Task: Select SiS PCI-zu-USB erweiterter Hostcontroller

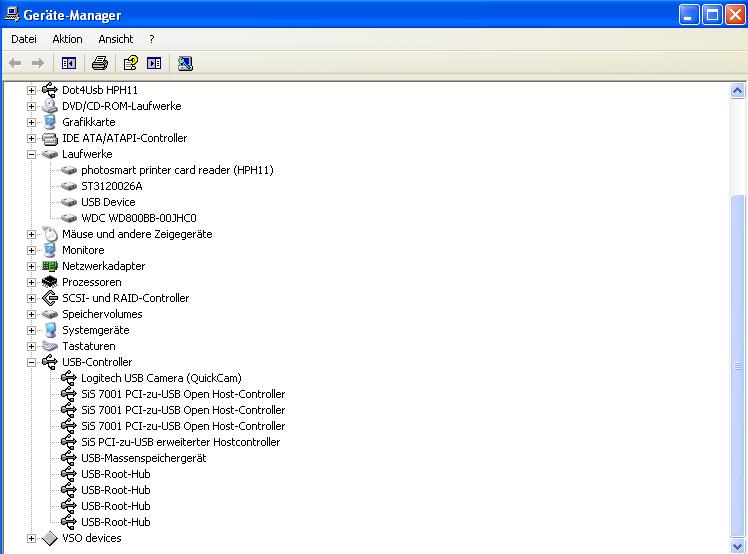Action: tap(180, 442)
